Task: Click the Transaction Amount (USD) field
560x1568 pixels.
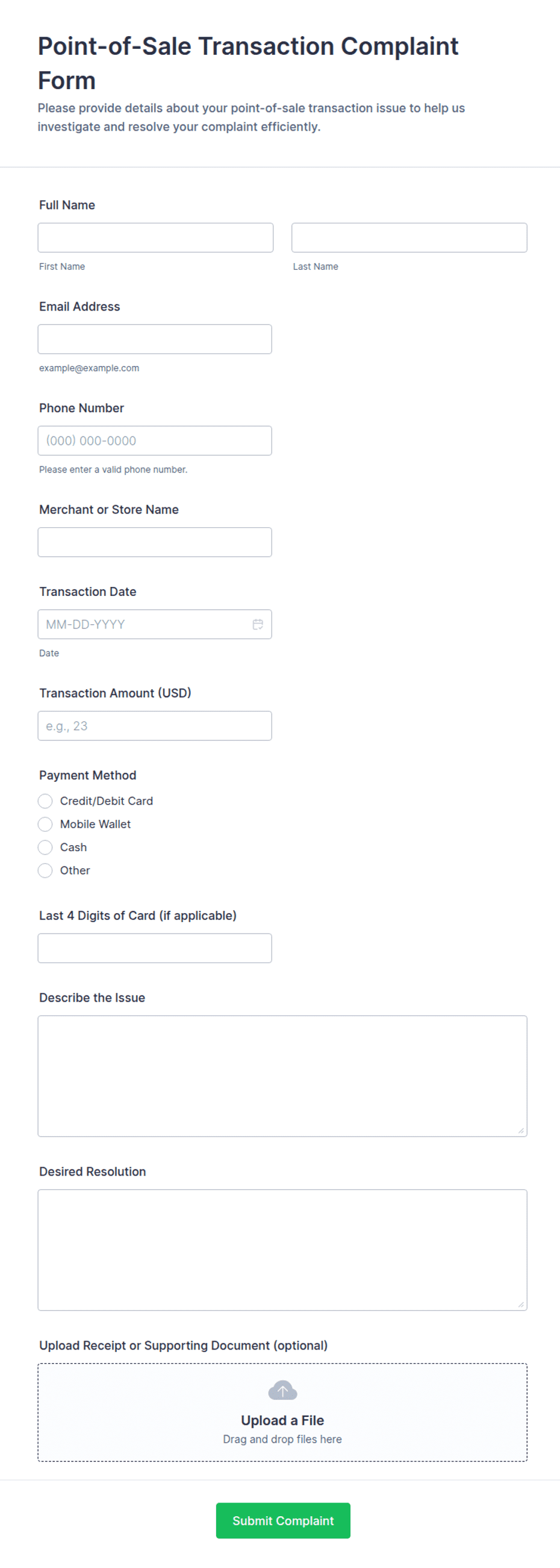Action: (x=155, y=725)
